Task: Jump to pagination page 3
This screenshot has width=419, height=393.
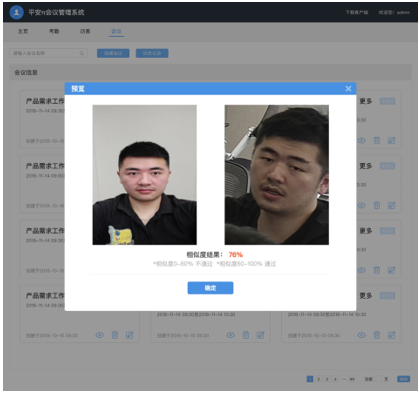Action: click(327, 379)
